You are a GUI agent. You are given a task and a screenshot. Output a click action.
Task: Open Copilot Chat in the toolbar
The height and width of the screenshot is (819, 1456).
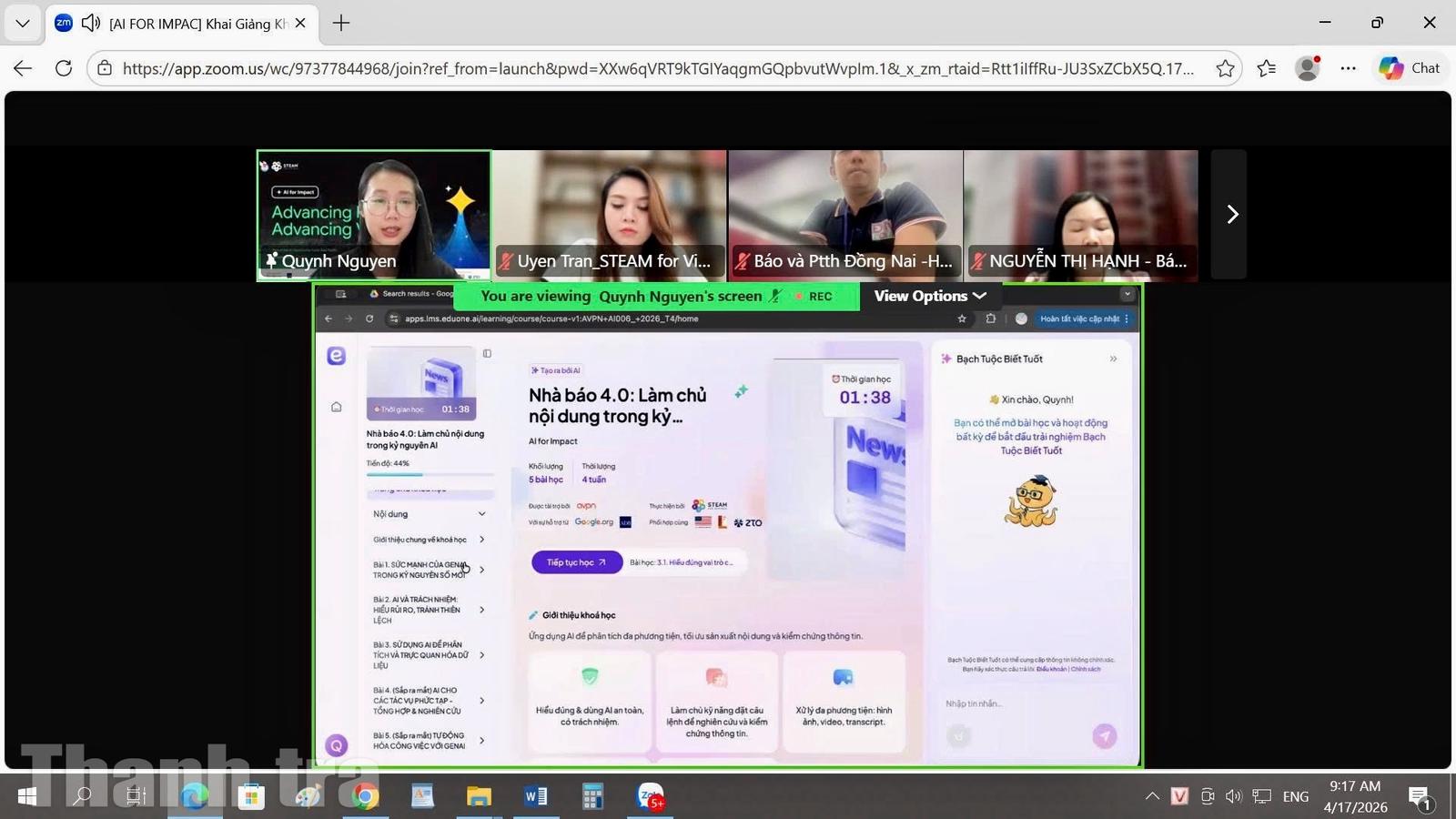coord(1410,68)
